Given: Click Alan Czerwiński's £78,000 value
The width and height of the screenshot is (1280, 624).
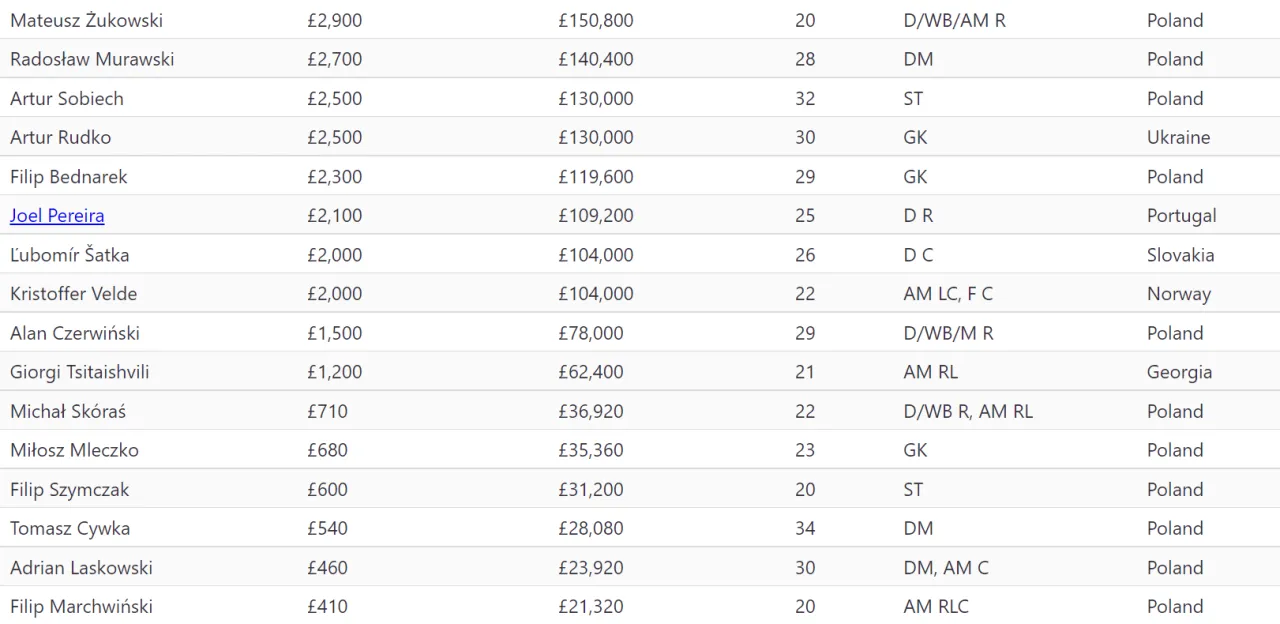Looking at the screenshot, I should click(591, 333).
